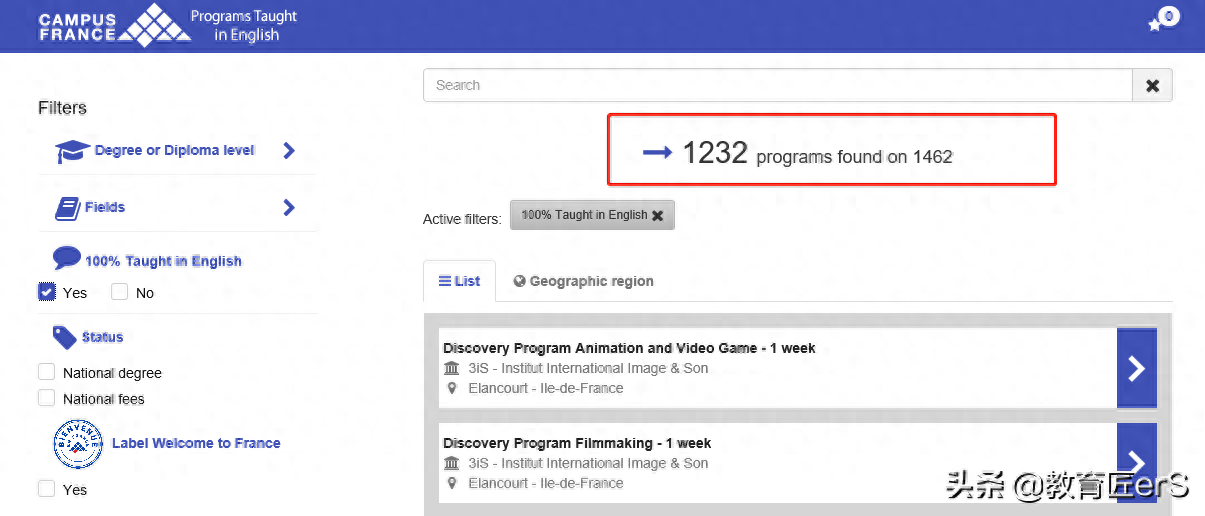Expand the Degree or Diploma level filter
The height and width of the screenshot is (516, 1205).
[x=289, y=151]
